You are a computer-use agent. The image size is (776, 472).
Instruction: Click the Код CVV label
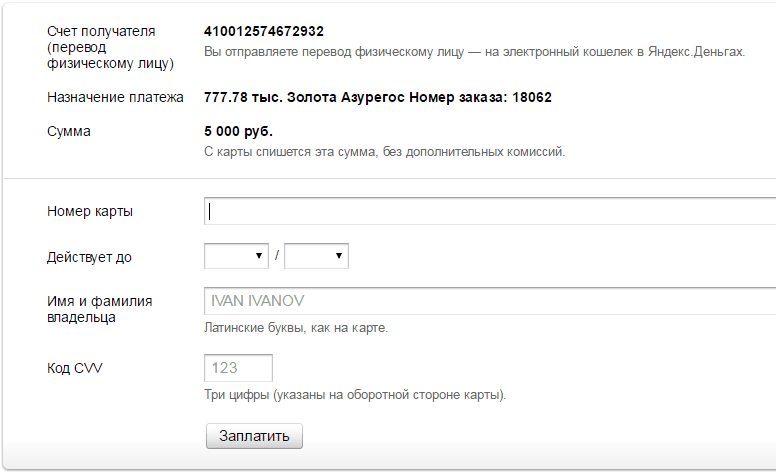coord(75,368)
